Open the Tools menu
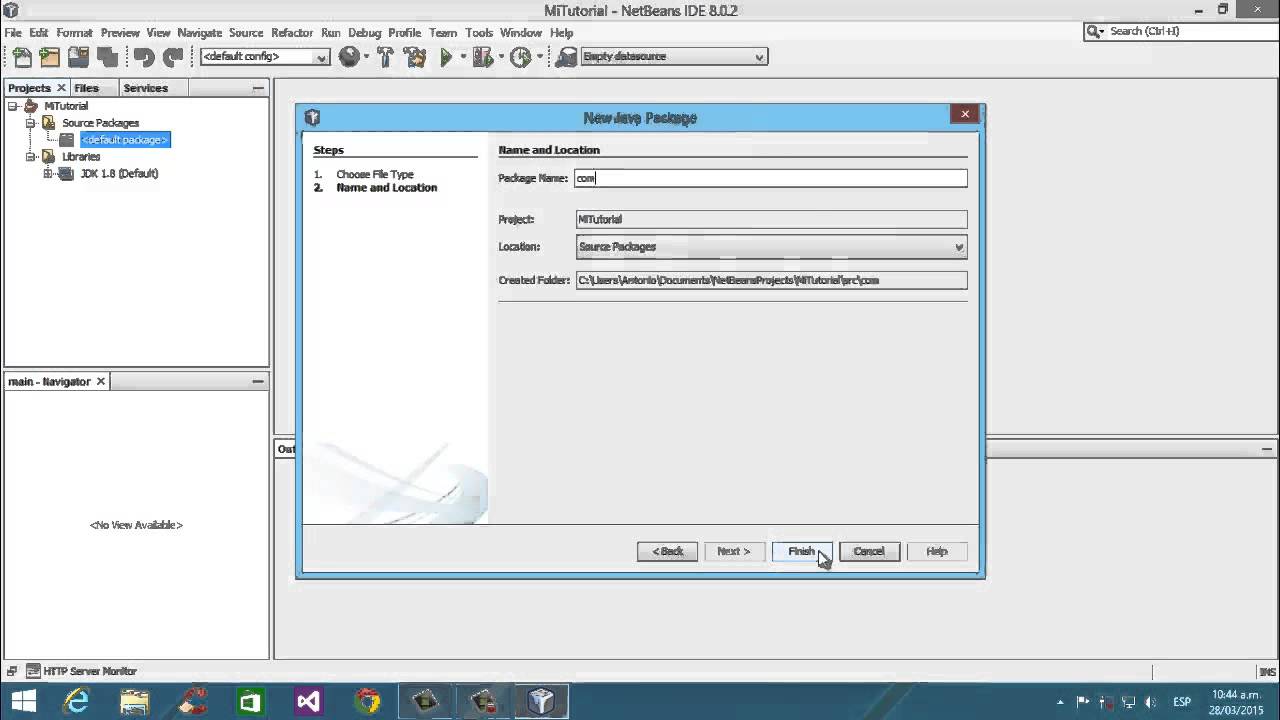The width and height of the screenshot is (1280, 720). point(479,33)
